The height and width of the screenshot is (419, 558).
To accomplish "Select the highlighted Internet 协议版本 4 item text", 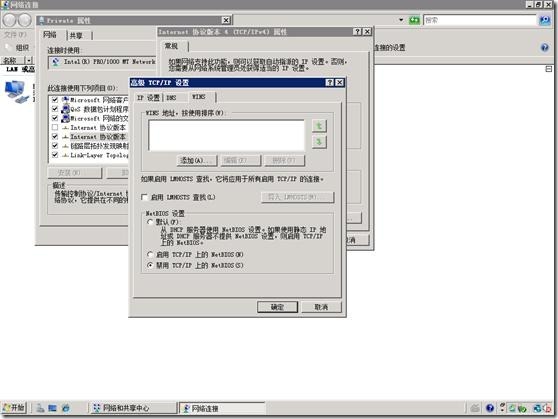I will 98,137.
